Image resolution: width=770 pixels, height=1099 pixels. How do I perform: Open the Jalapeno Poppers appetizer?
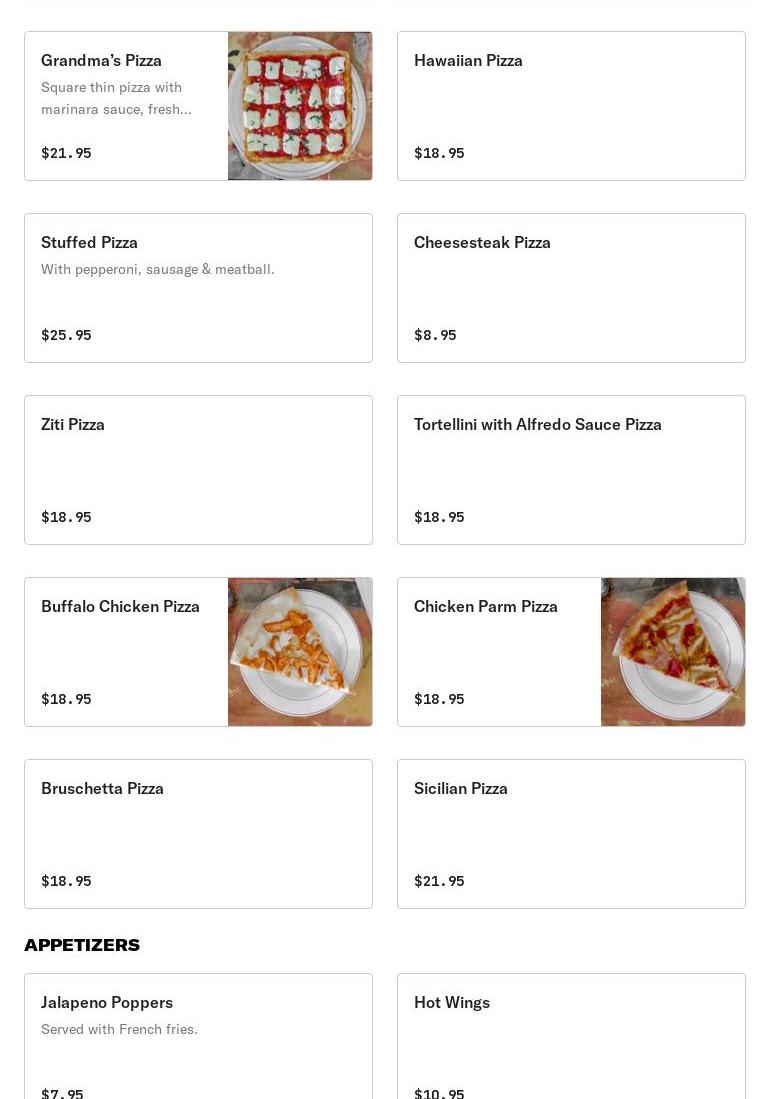198,1037
